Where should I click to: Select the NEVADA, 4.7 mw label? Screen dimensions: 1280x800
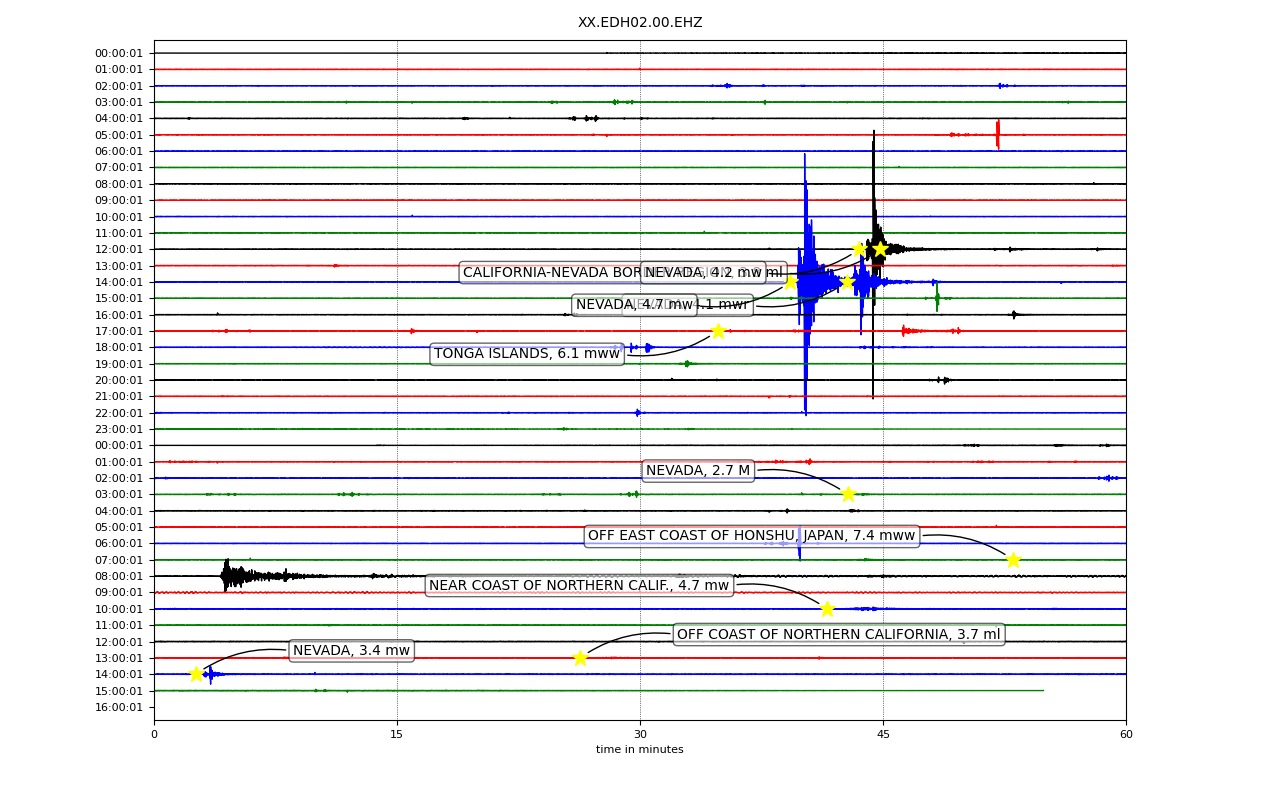pos(634,305)
